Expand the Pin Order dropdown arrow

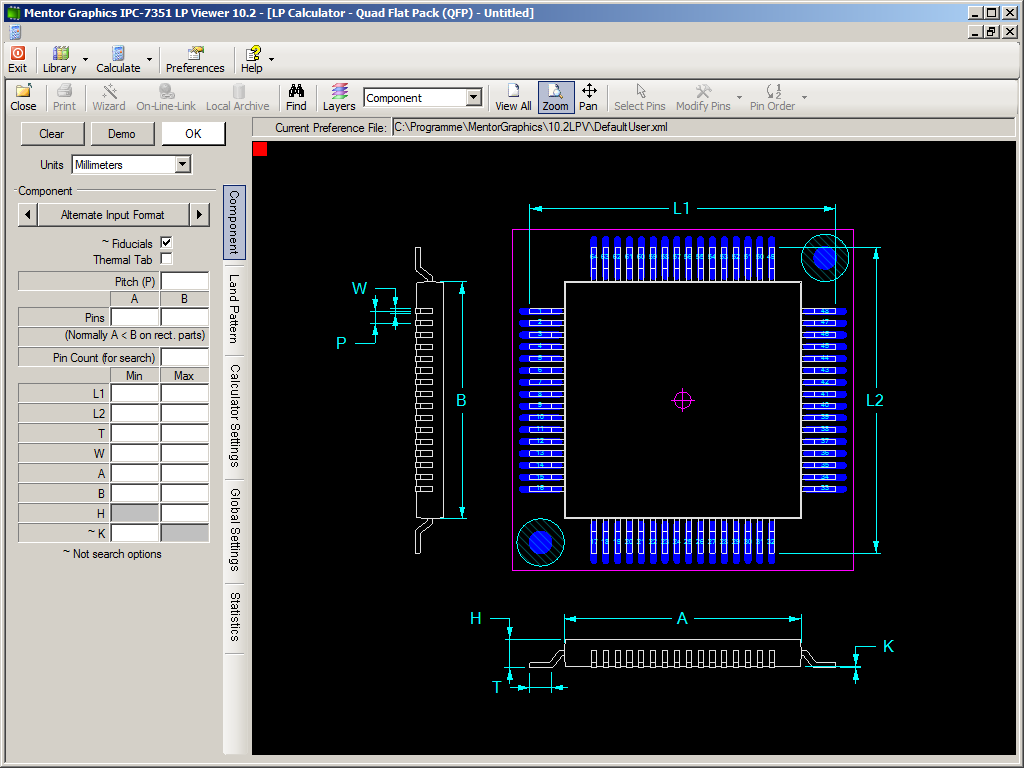805,97
